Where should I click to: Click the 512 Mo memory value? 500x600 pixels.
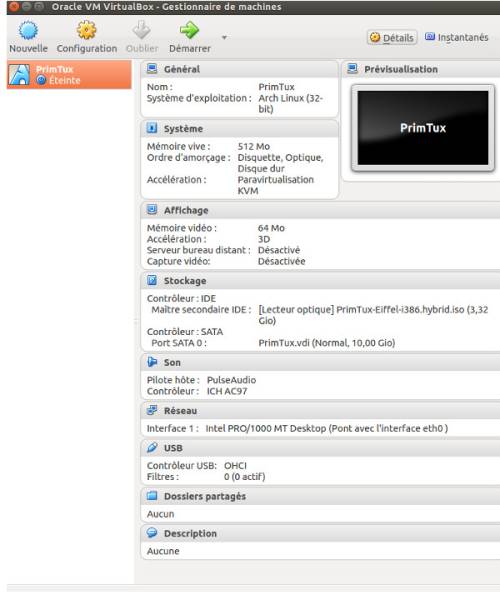click(x=254, y=146)
